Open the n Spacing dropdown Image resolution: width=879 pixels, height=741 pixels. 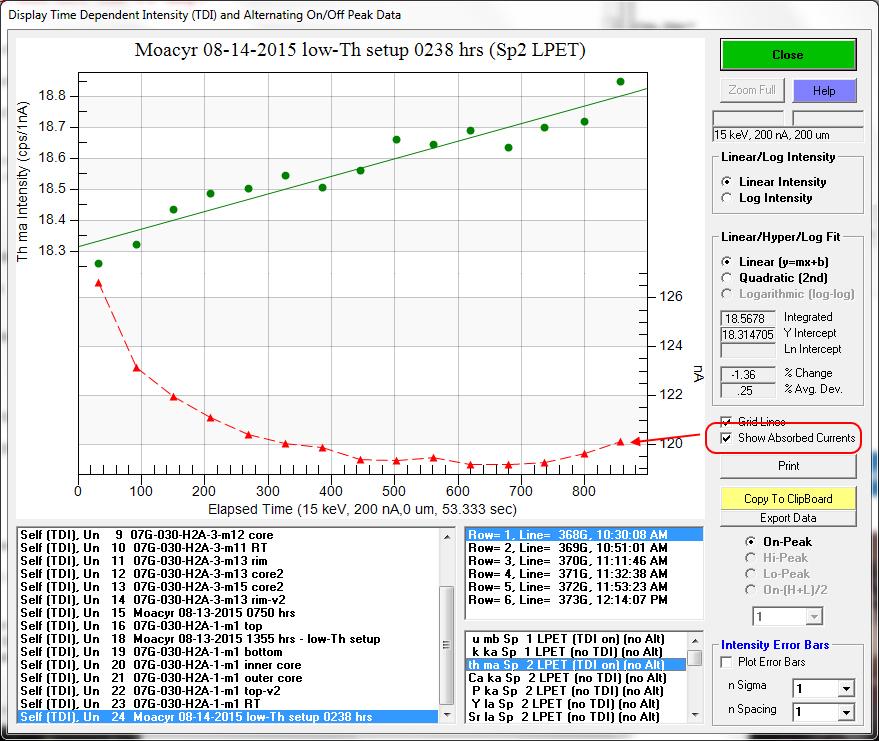[846, 712]
